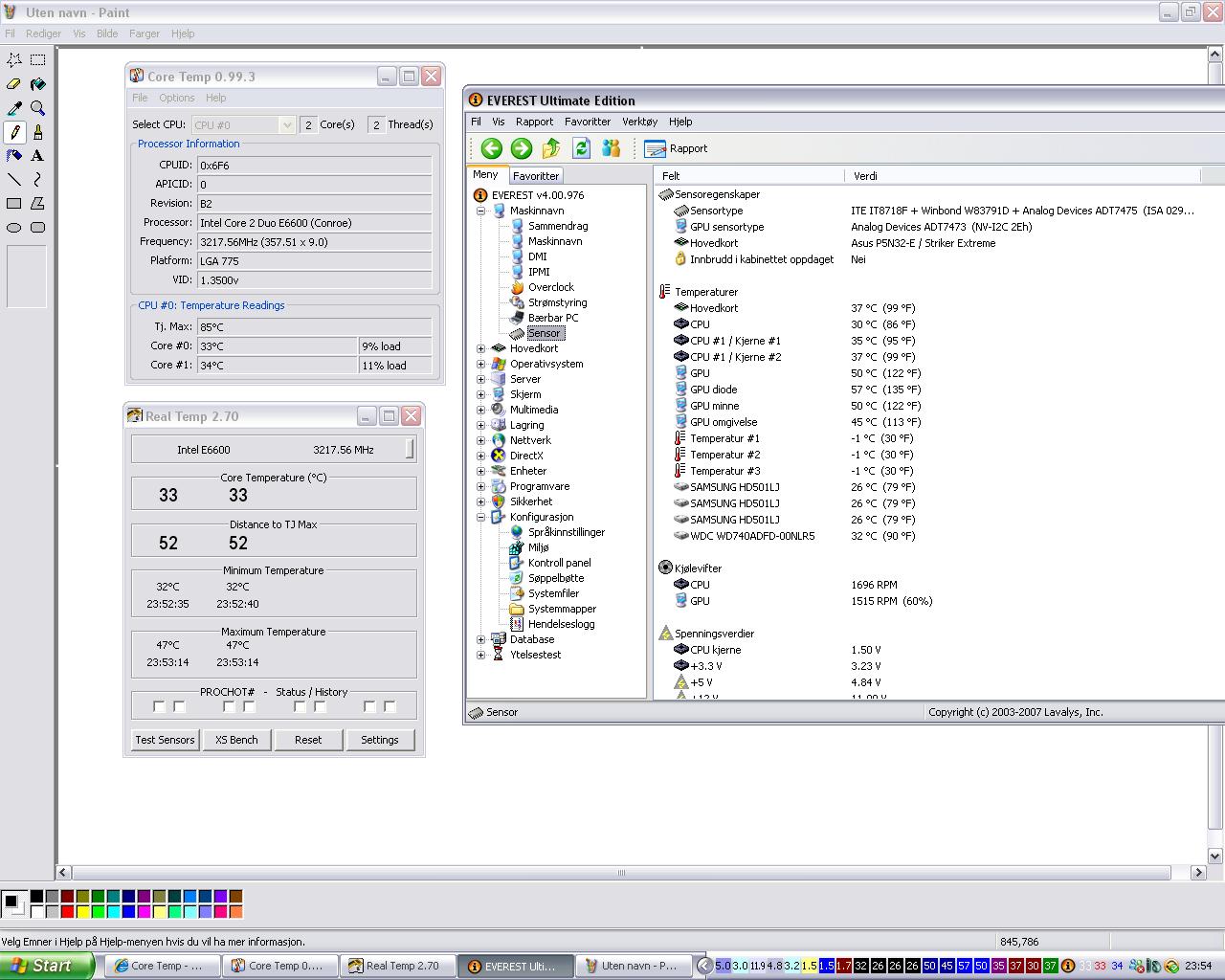Collapse the Konfigurasjon tree node
This screenshot has width=1225, height=980.
click(480, 517)
